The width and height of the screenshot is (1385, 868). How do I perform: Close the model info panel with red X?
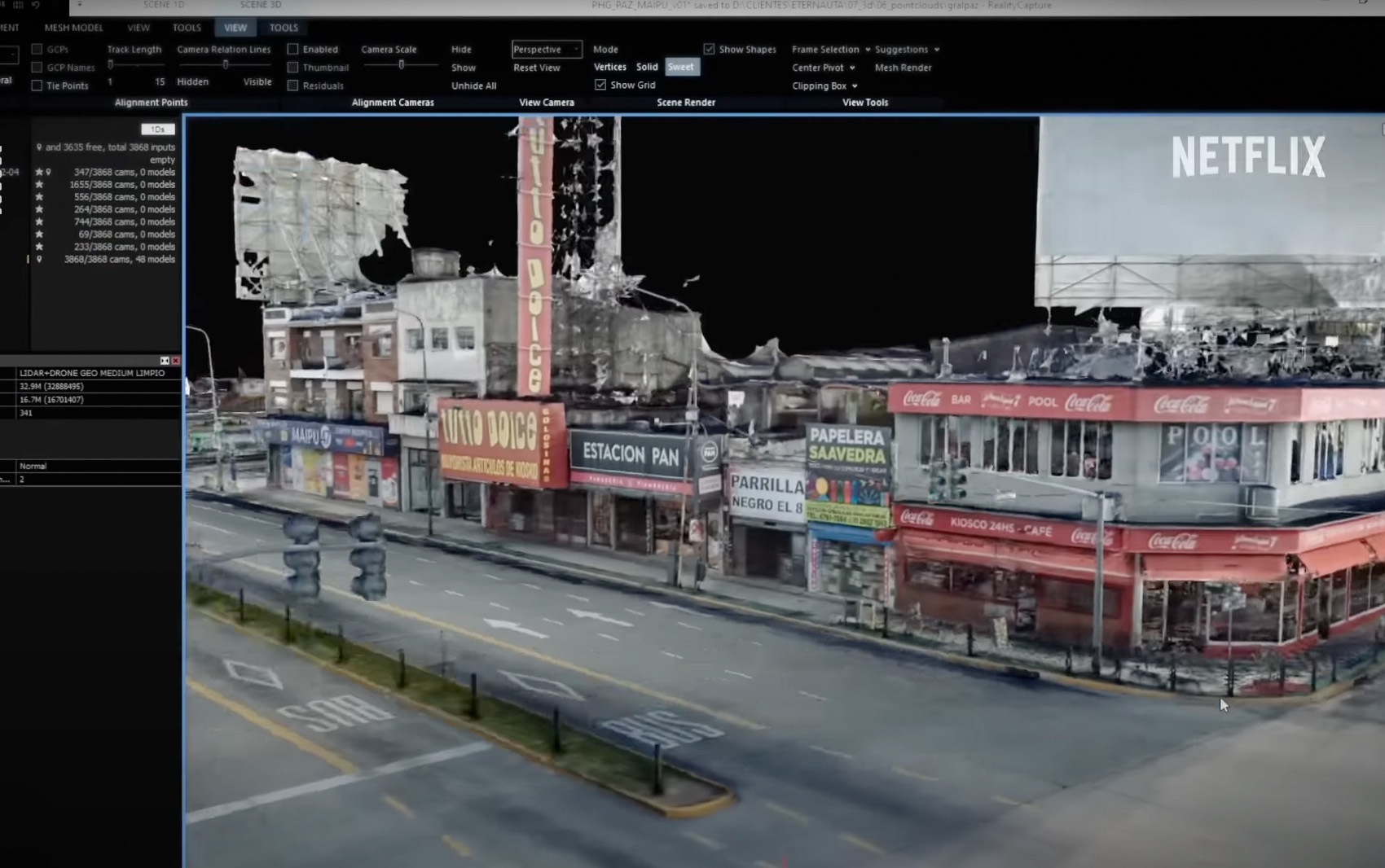[175, 361]
